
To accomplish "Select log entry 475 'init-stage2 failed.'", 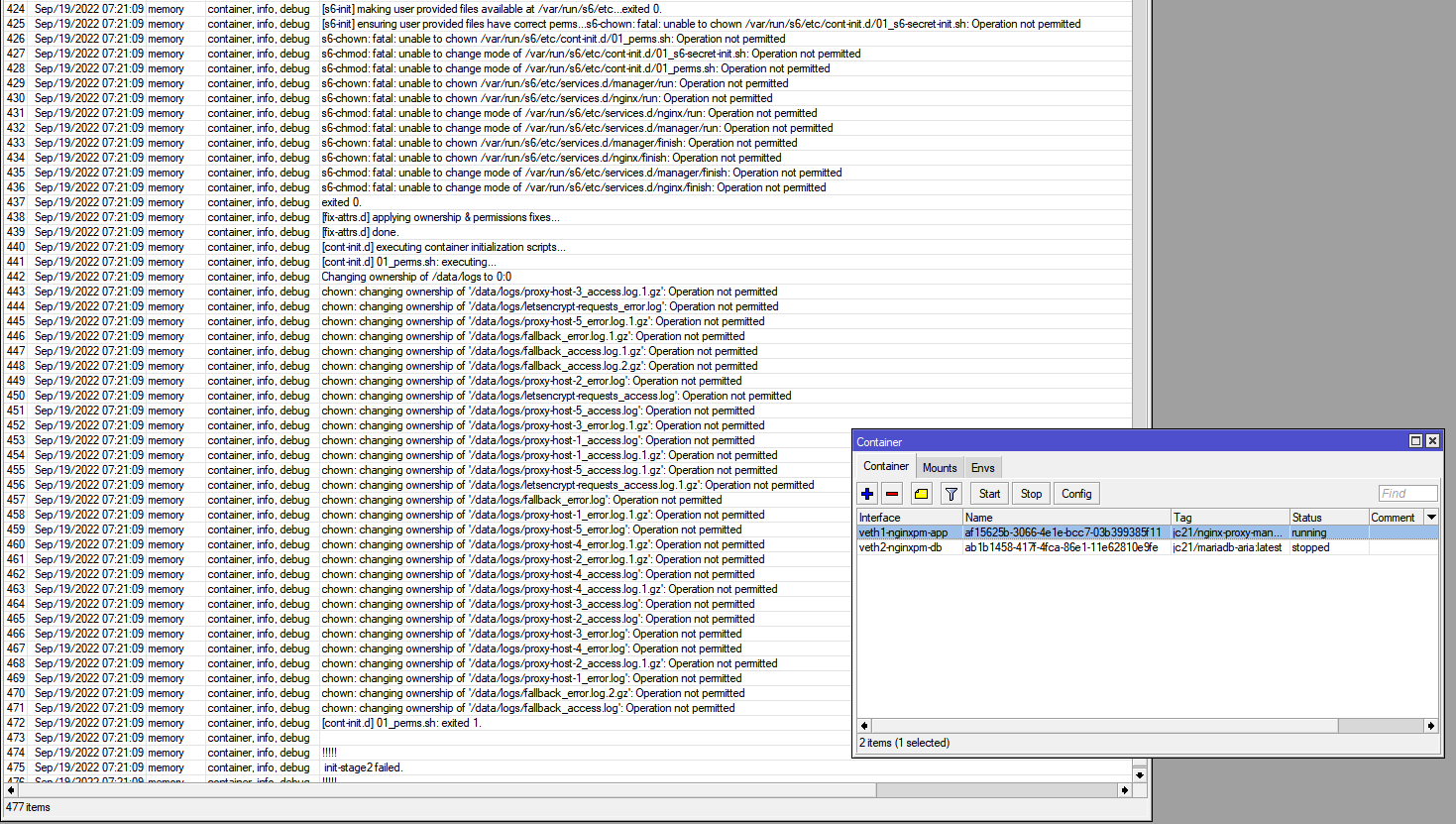I will [566, 767].
